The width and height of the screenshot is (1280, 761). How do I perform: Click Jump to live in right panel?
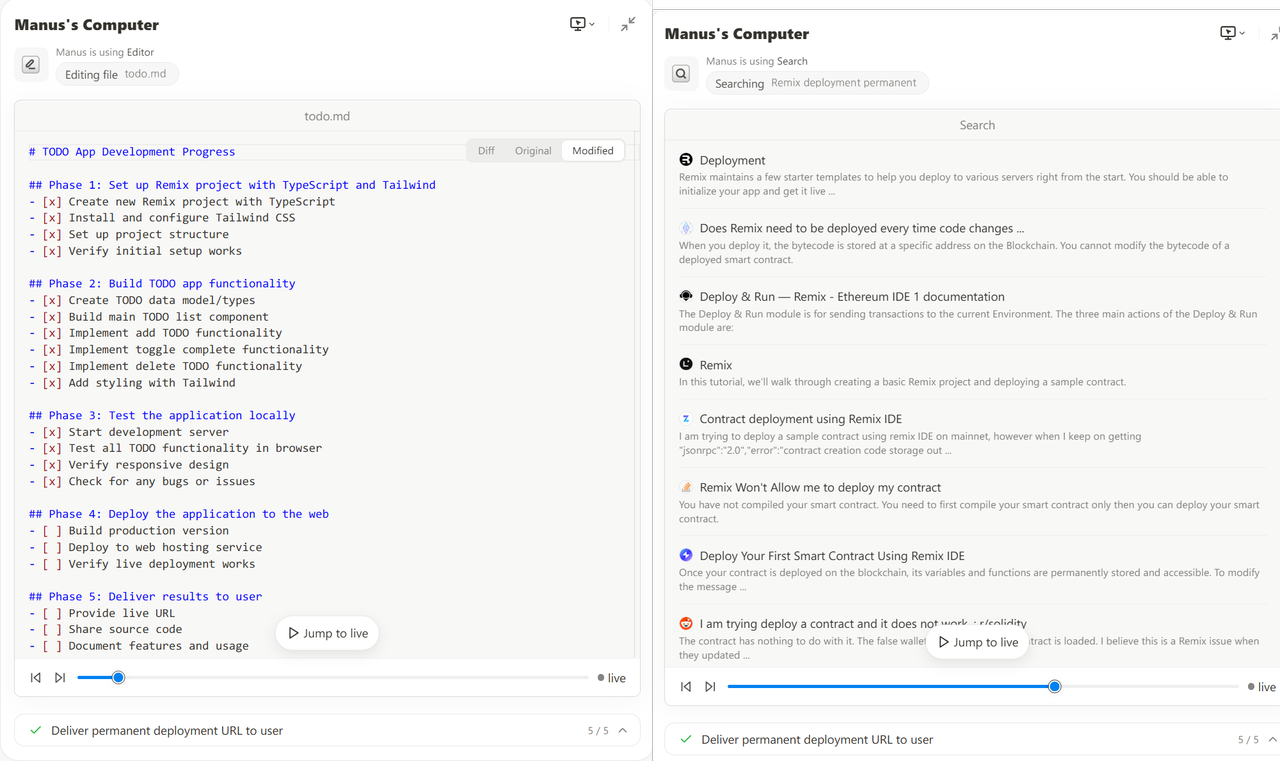pyautogui.click(x=977, y=642)
